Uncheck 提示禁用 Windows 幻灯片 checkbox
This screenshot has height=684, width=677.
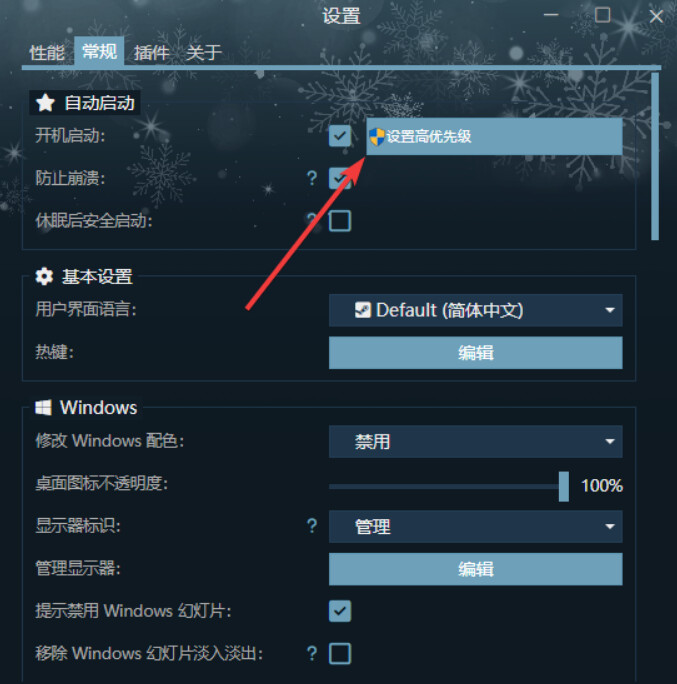pyautogui.click(x=340, y=611)
